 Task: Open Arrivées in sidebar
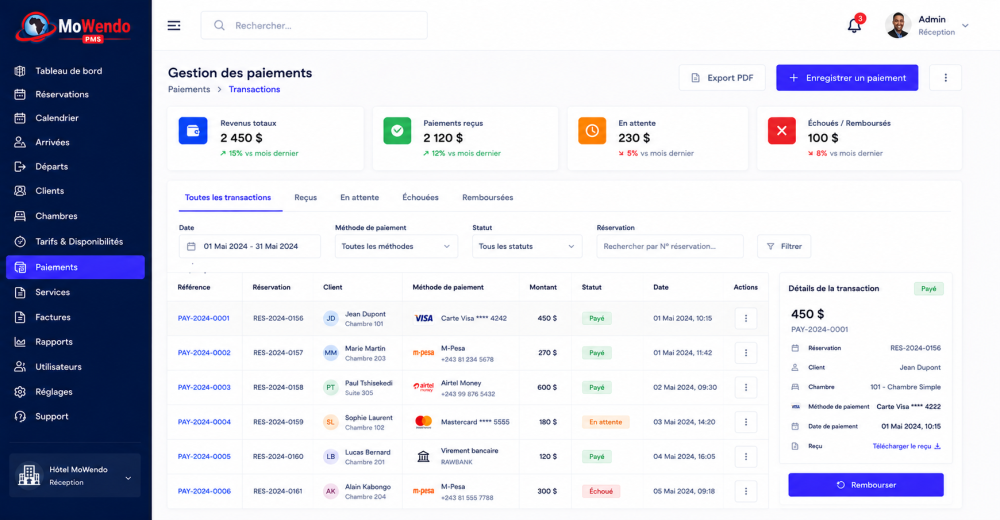75,142
